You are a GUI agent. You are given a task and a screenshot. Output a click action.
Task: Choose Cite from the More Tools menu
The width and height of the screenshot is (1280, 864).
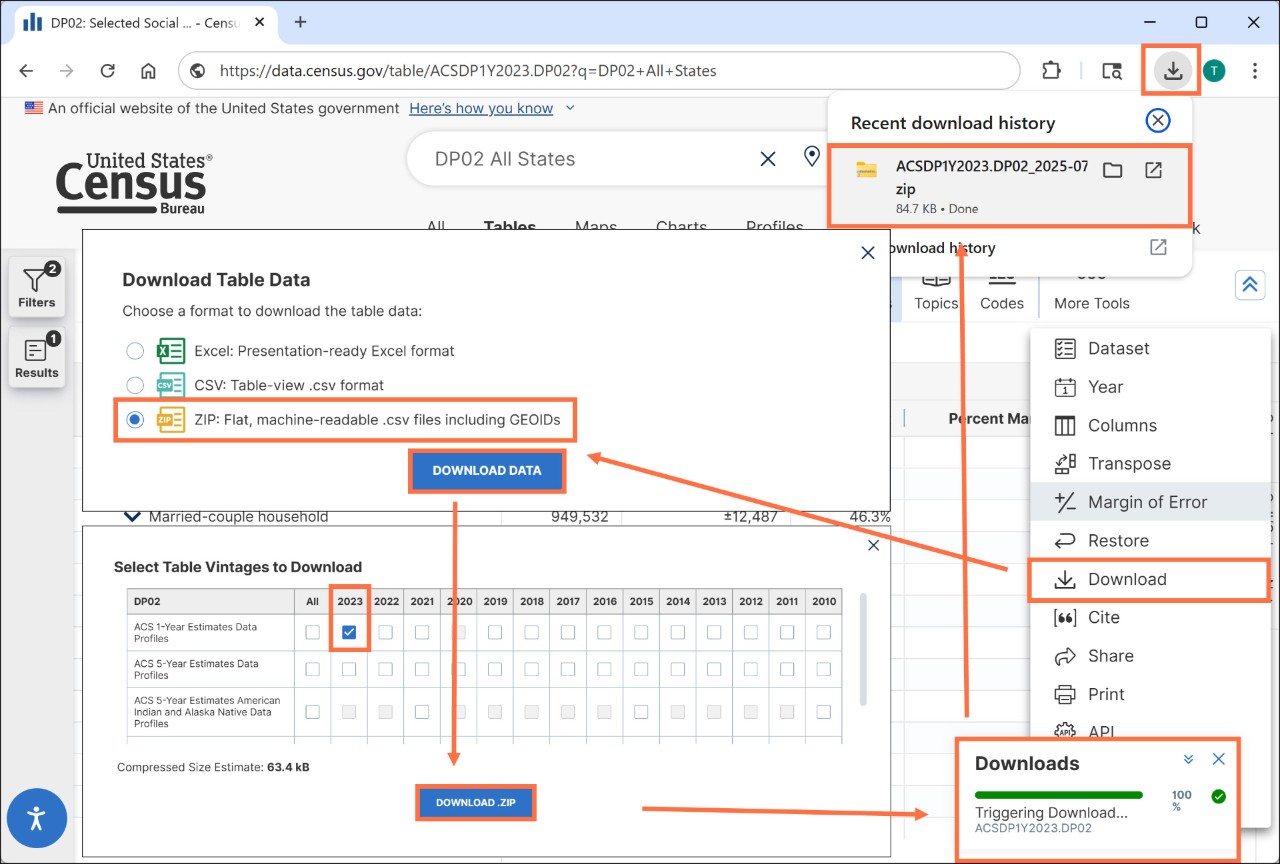click(1150, 618)
